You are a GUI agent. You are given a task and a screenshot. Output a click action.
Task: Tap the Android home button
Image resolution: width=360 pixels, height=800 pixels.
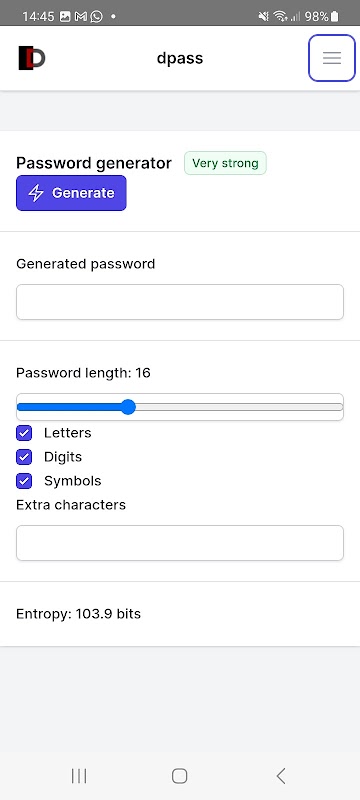(x=179, y=776)
